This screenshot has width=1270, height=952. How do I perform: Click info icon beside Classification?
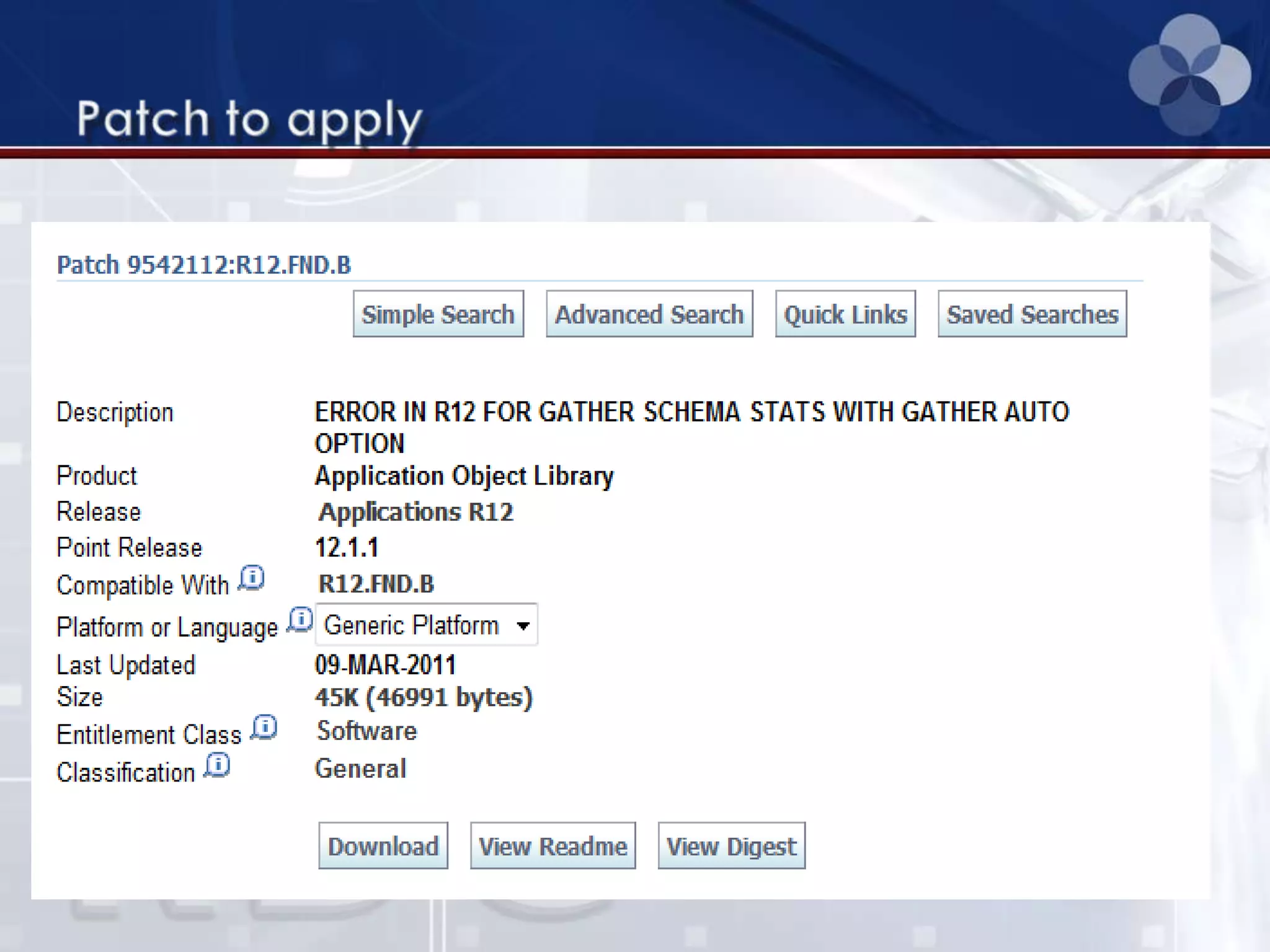[218, 765]
